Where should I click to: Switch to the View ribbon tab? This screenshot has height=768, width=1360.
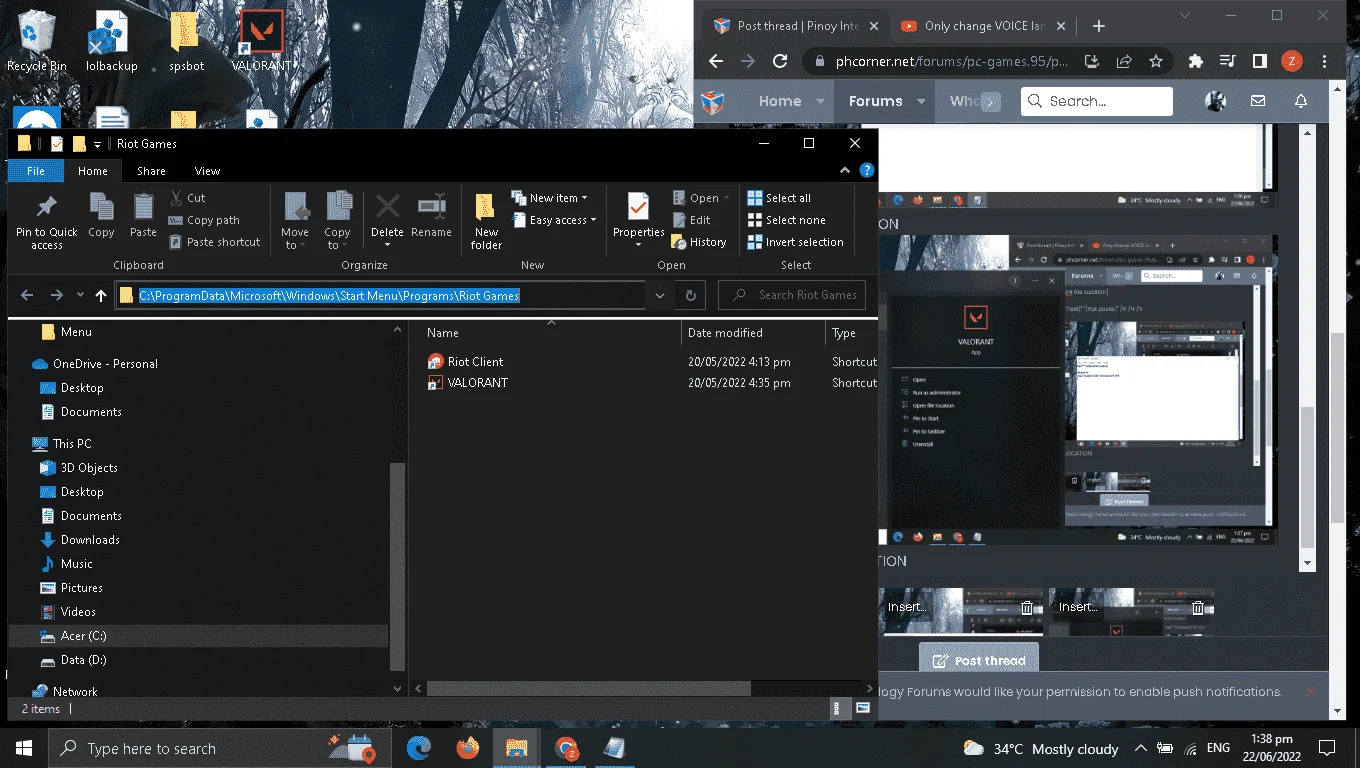(x=207, y=171)
